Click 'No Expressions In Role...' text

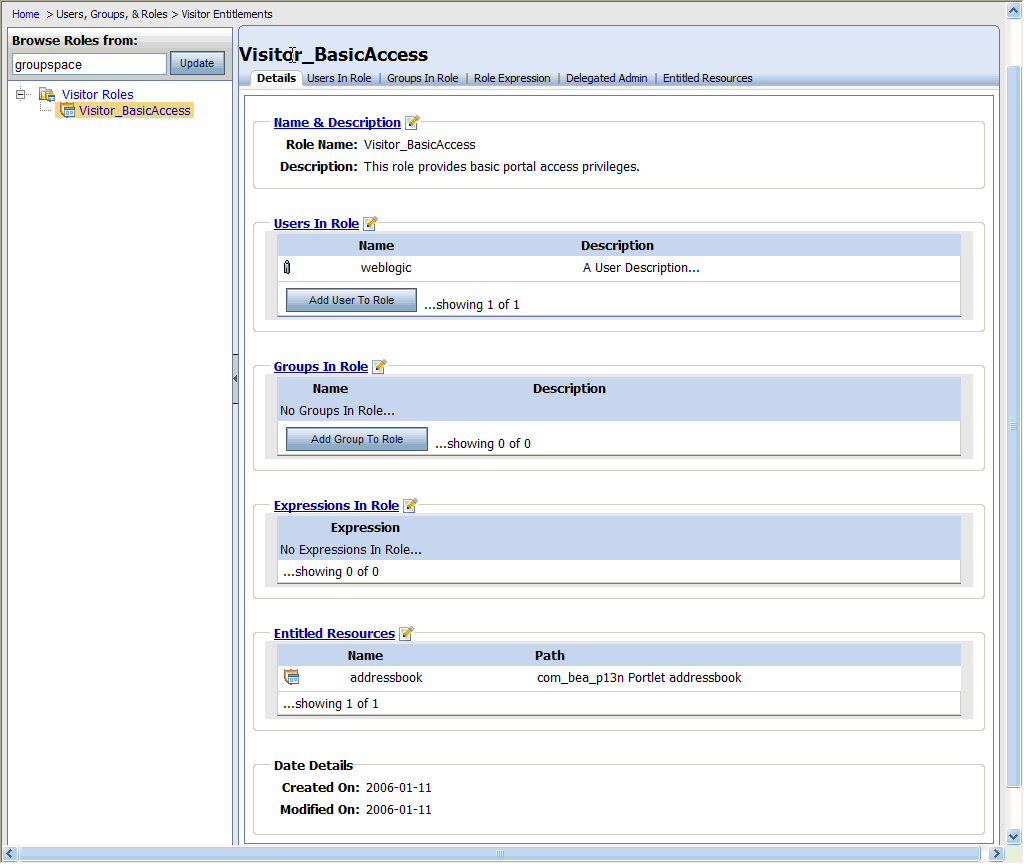351,550
